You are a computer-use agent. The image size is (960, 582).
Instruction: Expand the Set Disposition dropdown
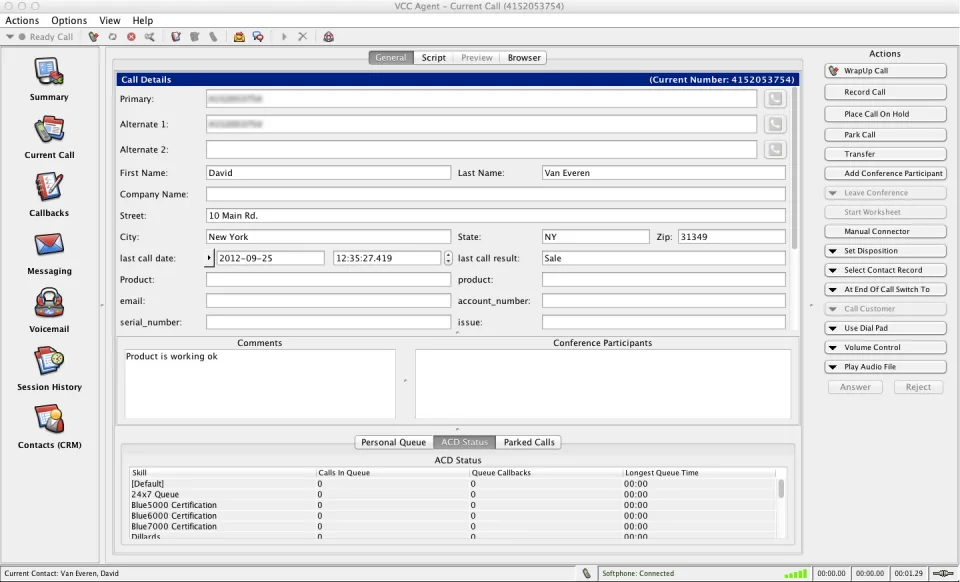pyautogui.click(x=885, y=251)
